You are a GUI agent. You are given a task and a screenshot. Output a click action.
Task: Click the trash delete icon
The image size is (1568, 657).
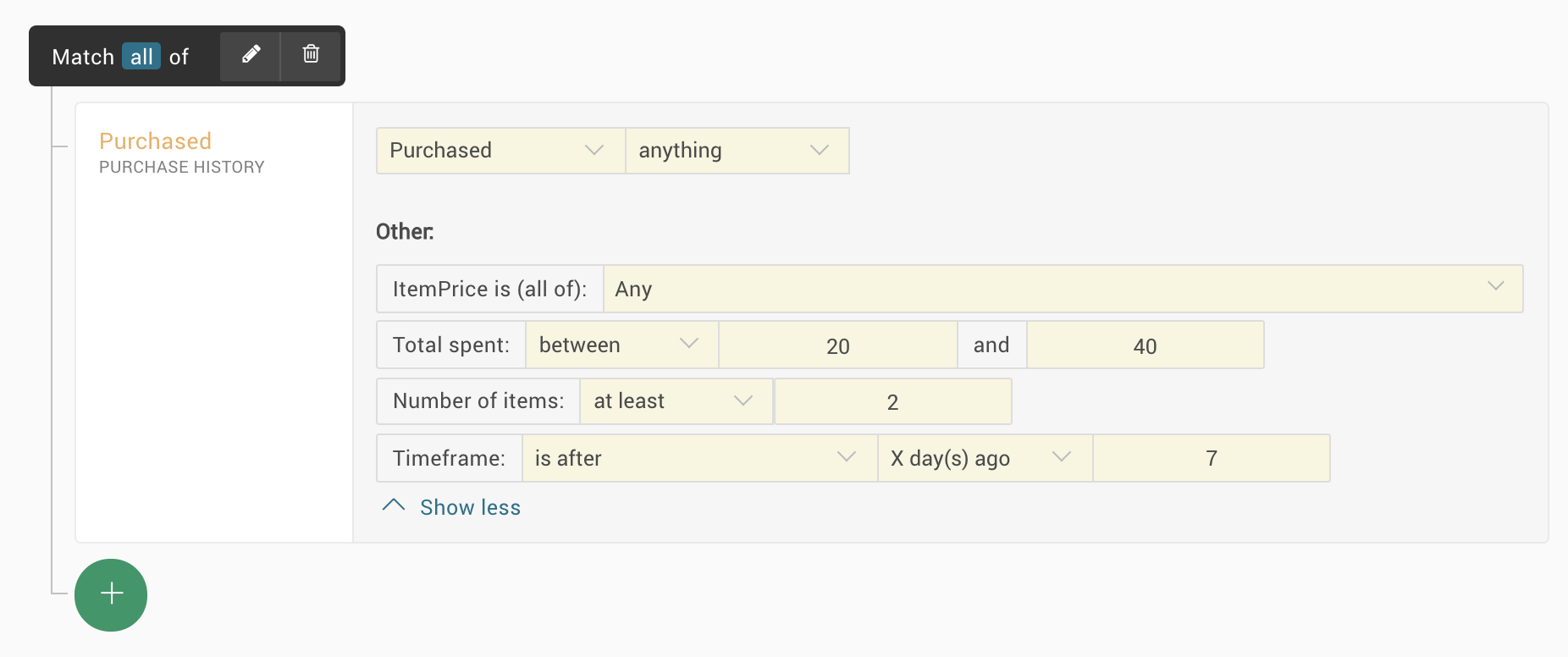pos(311,55)
